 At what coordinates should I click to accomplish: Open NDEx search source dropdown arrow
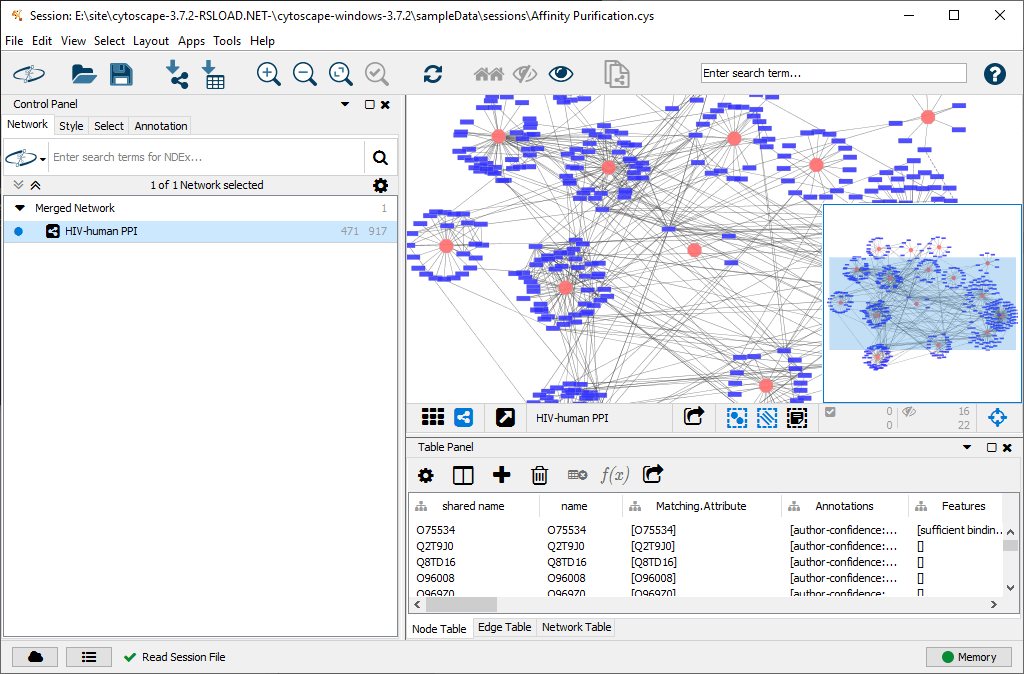click(43, 159)
